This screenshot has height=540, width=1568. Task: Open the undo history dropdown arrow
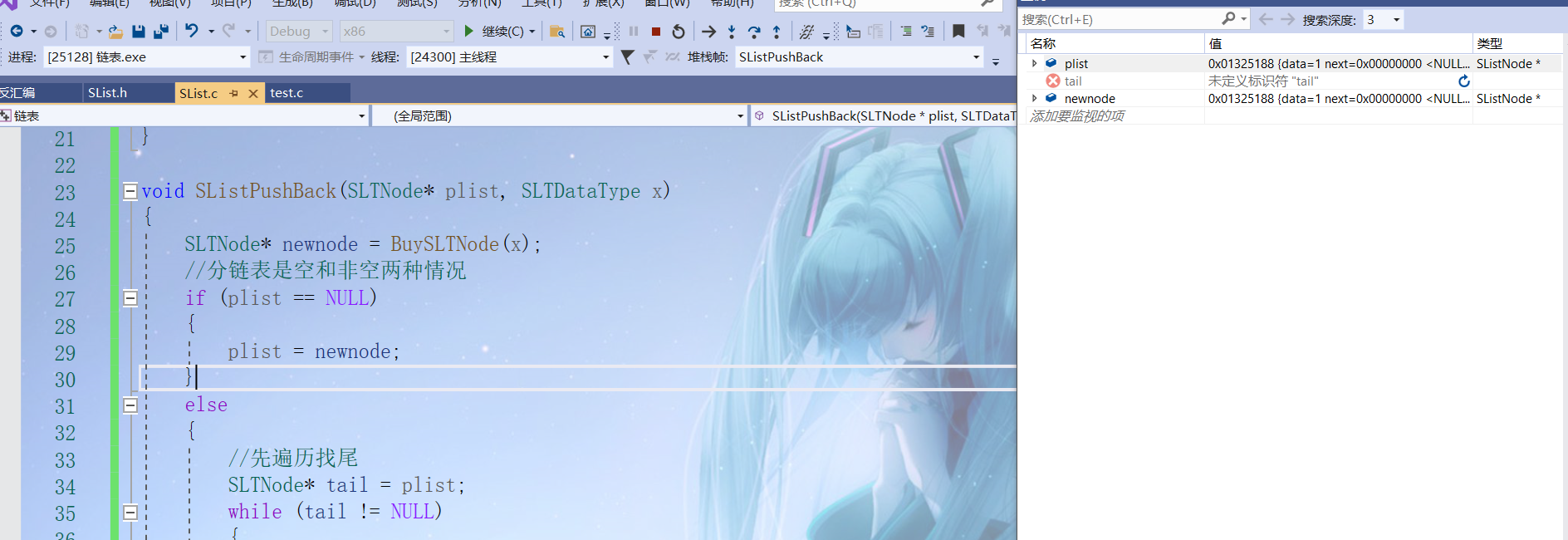[x=211, y=32]
